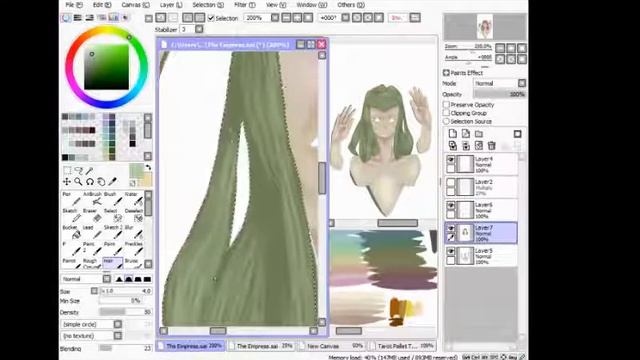Create a new normal layer
The width and height of the screenshot is (640, 360).
(453, 134)
